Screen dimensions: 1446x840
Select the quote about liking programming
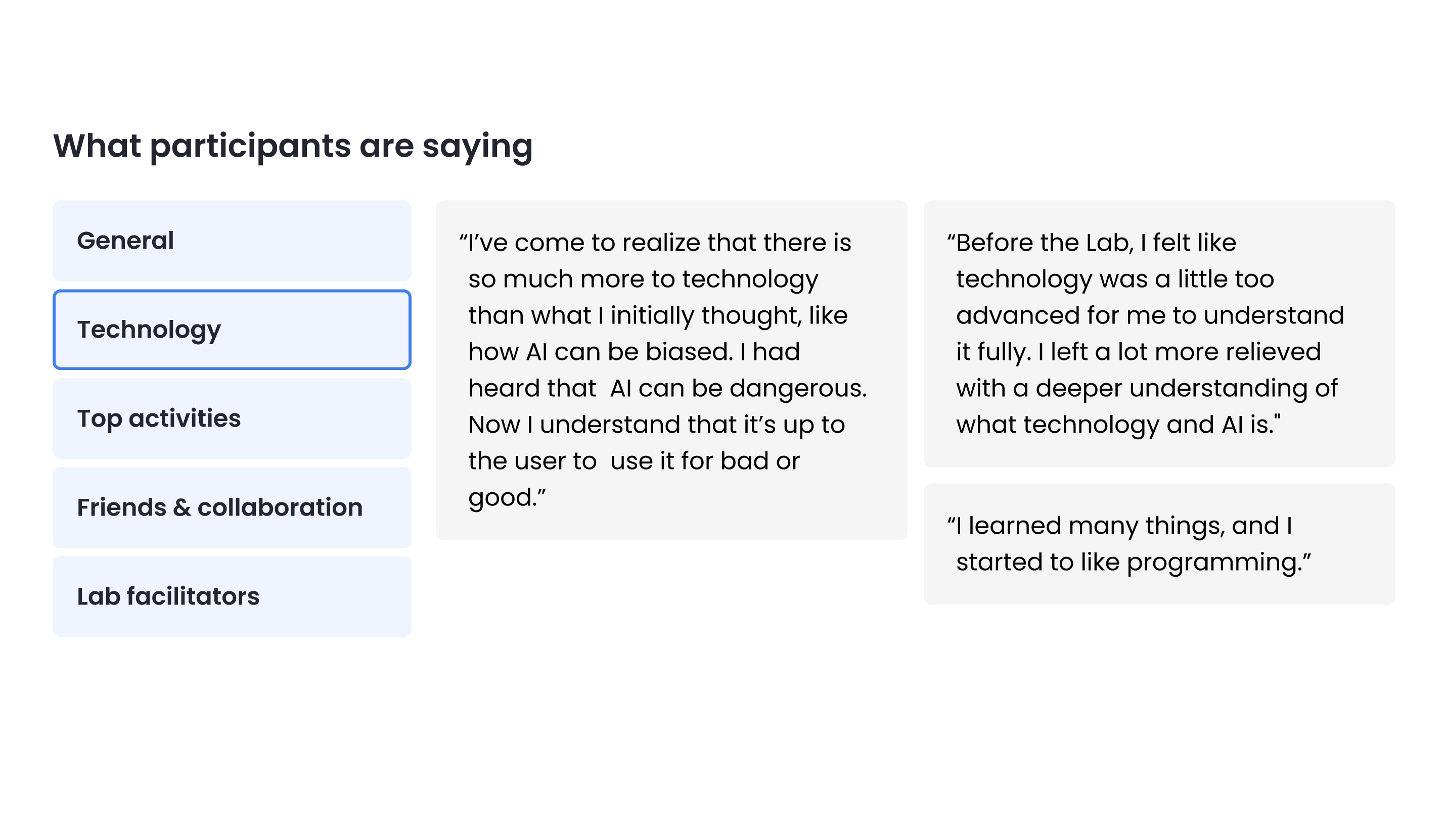(x=1159, y=543)
